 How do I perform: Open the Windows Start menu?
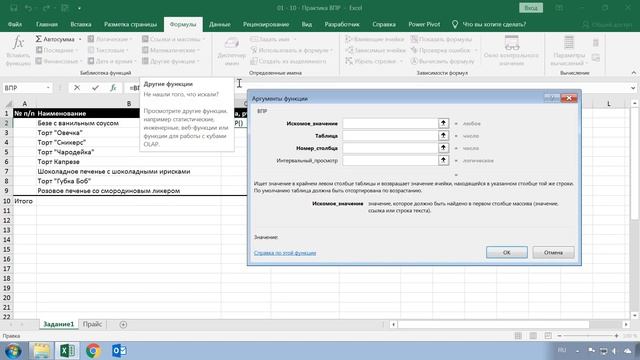(x=13, y=351)
